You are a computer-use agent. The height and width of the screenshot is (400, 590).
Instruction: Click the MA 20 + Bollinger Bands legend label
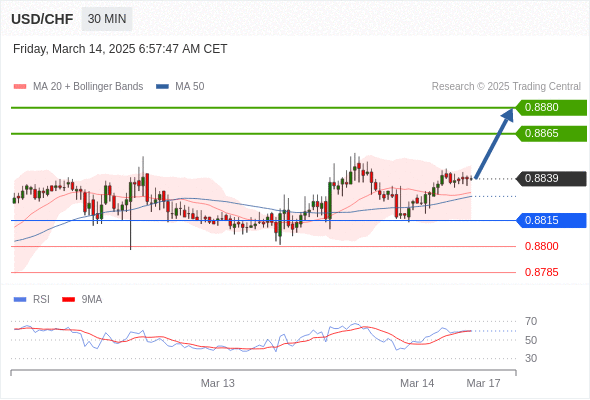(88, 87)
